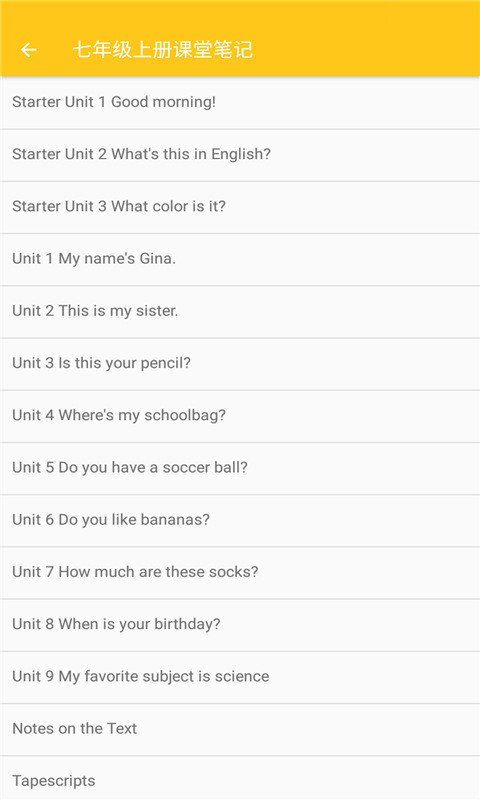The width and height of the screenshot is (480, 800).
Task: Open Unit 7 How much are these socks?
Action: (240, 572)
